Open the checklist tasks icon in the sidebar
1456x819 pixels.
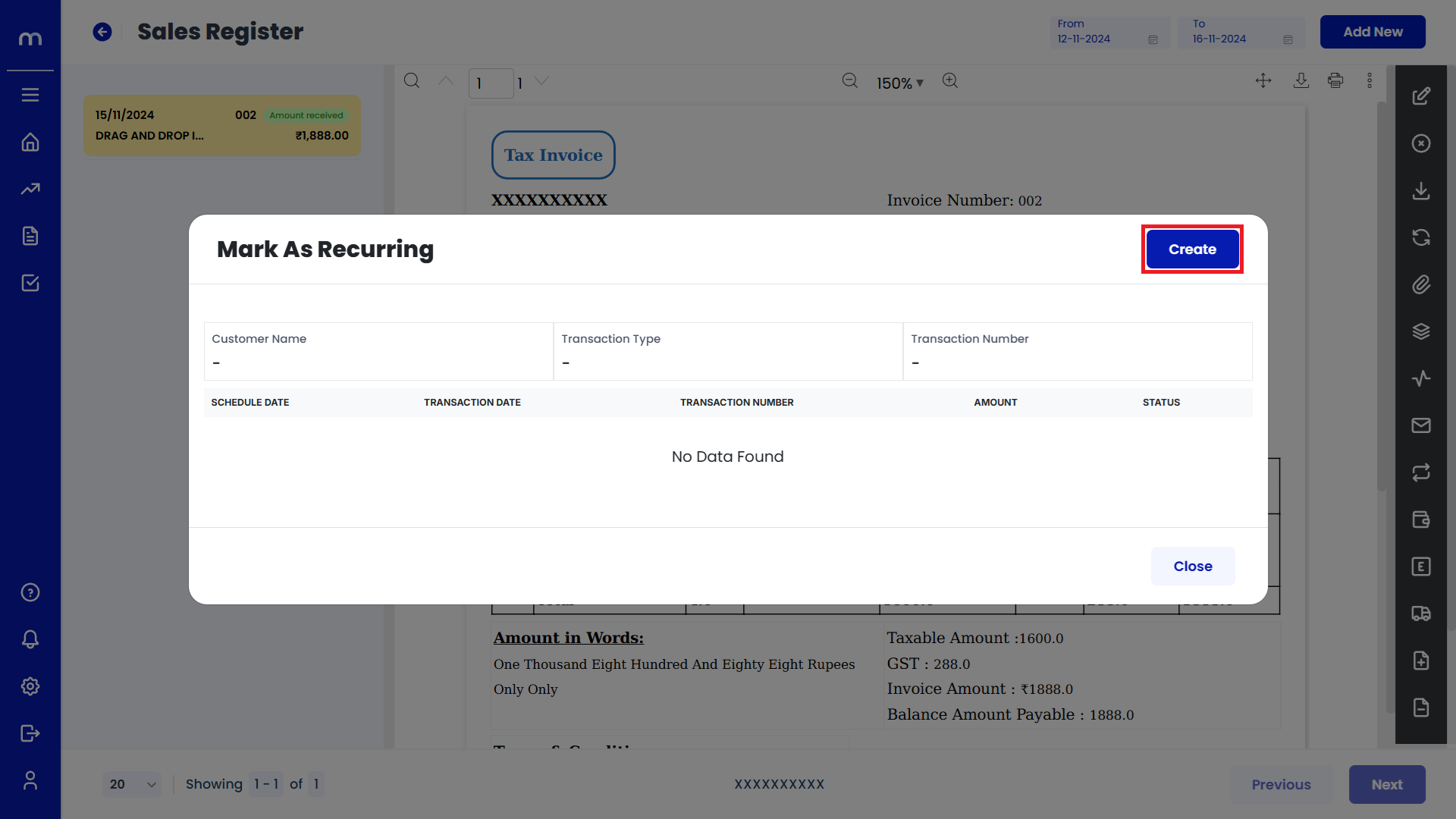pos(30,283)
